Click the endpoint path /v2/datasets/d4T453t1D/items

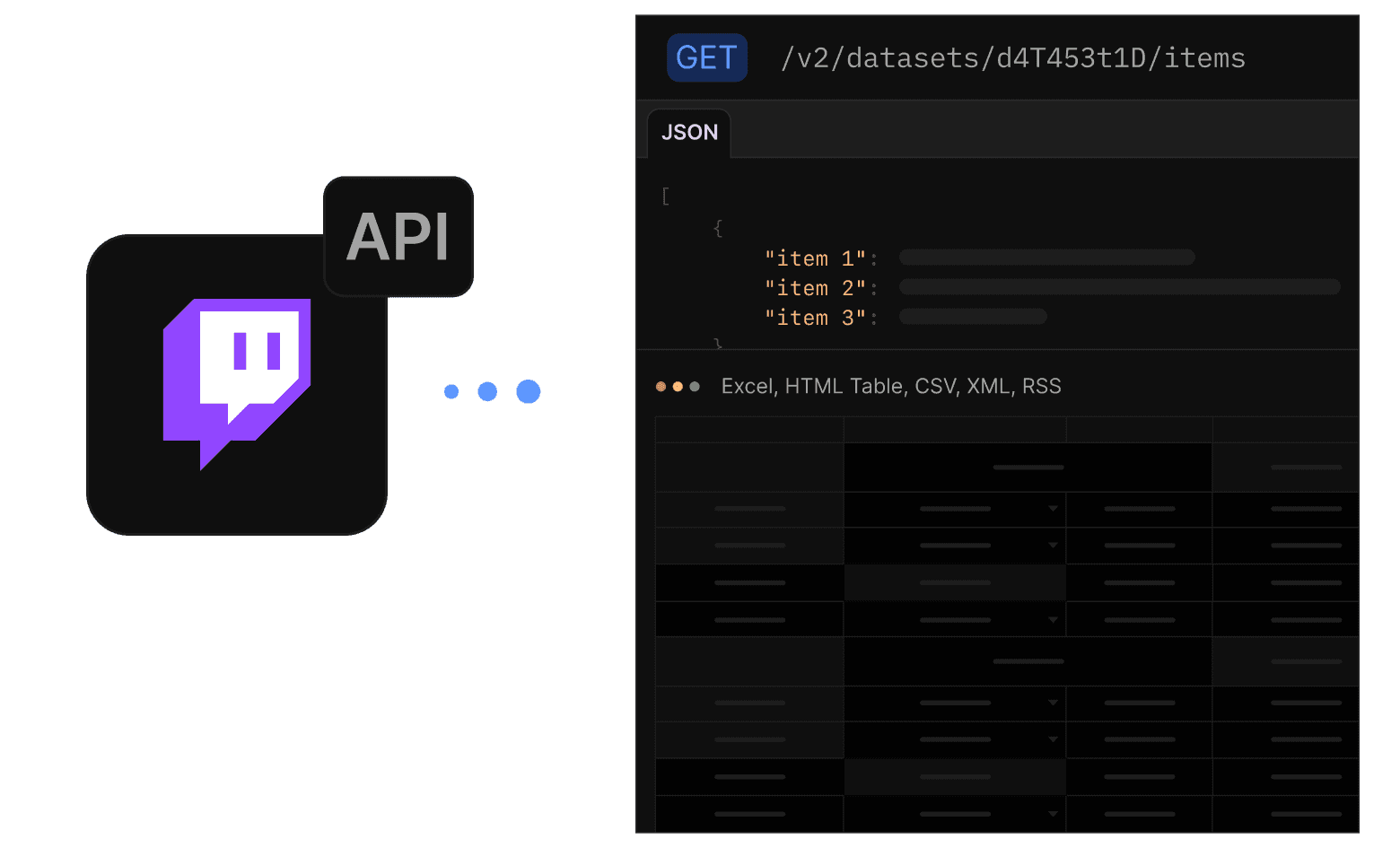click(1013, 58)
